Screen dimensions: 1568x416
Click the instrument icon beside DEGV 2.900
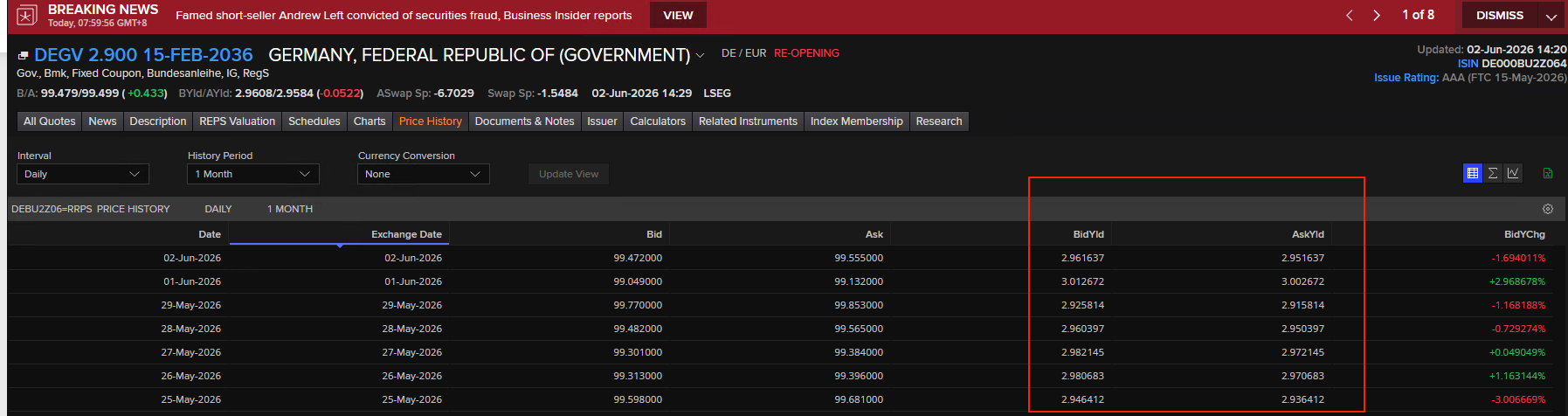(23, 56)
